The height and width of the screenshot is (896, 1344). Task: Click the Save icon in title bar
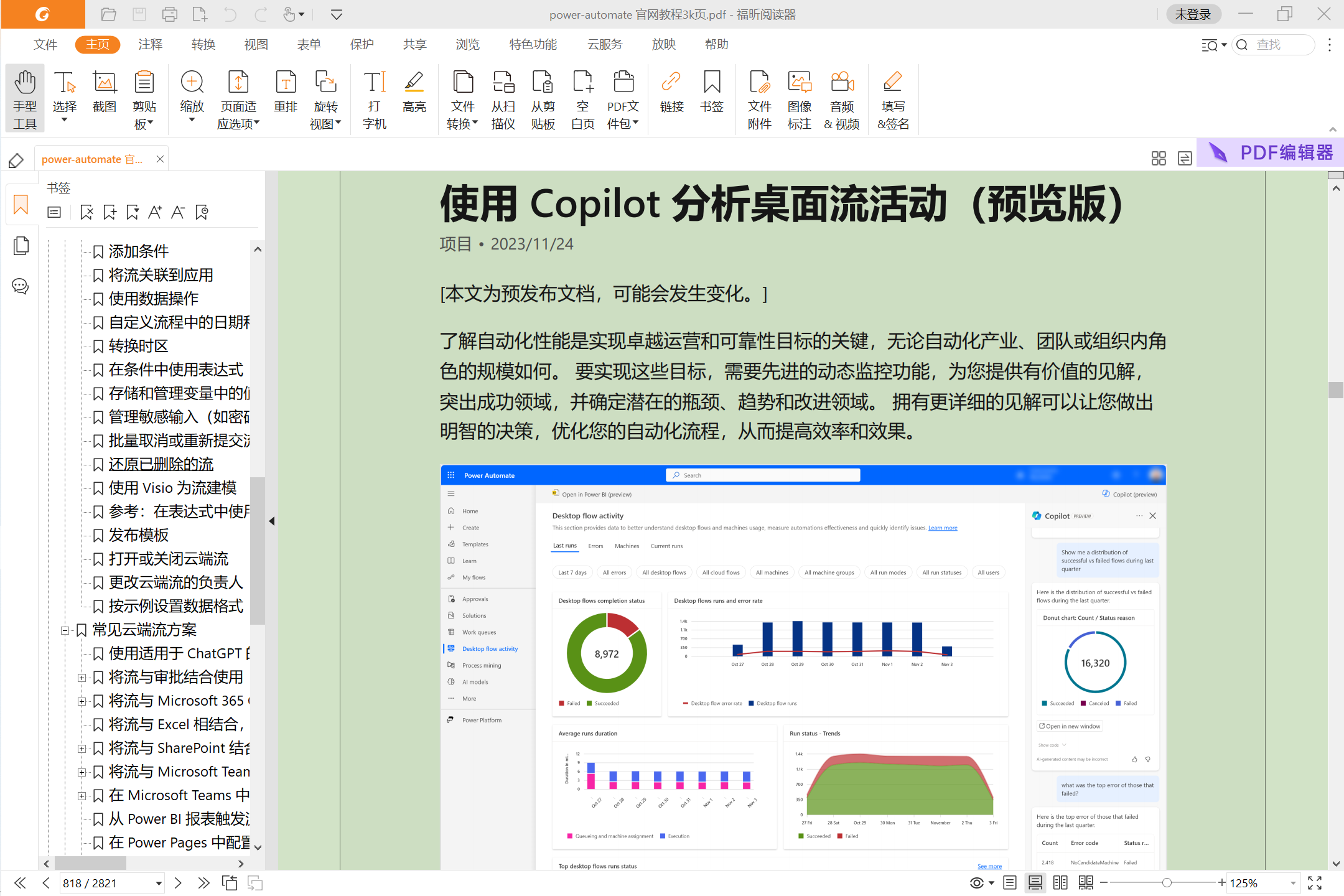tap(139, 14)
